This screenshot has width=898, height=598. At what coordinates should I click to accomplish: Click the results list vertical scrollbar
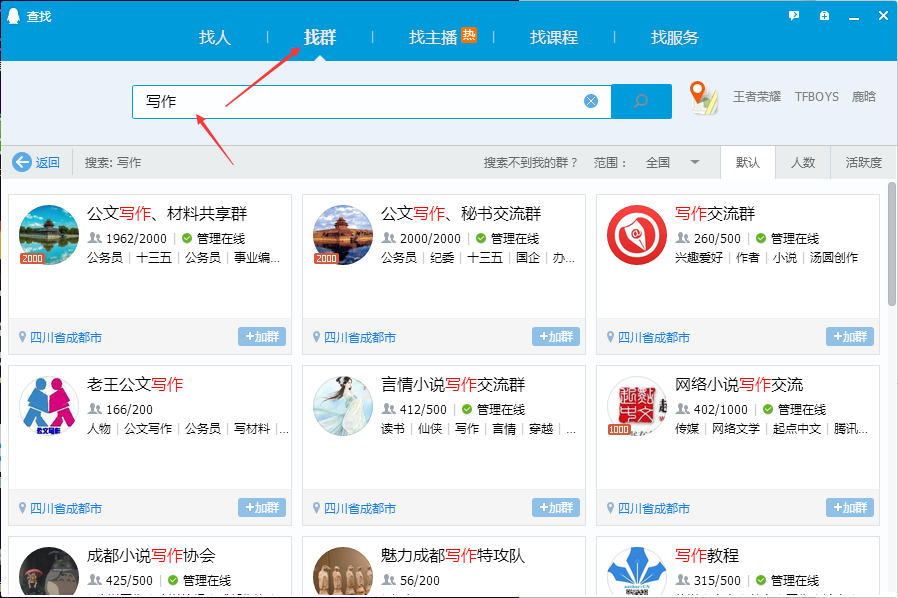click(892, 244)
